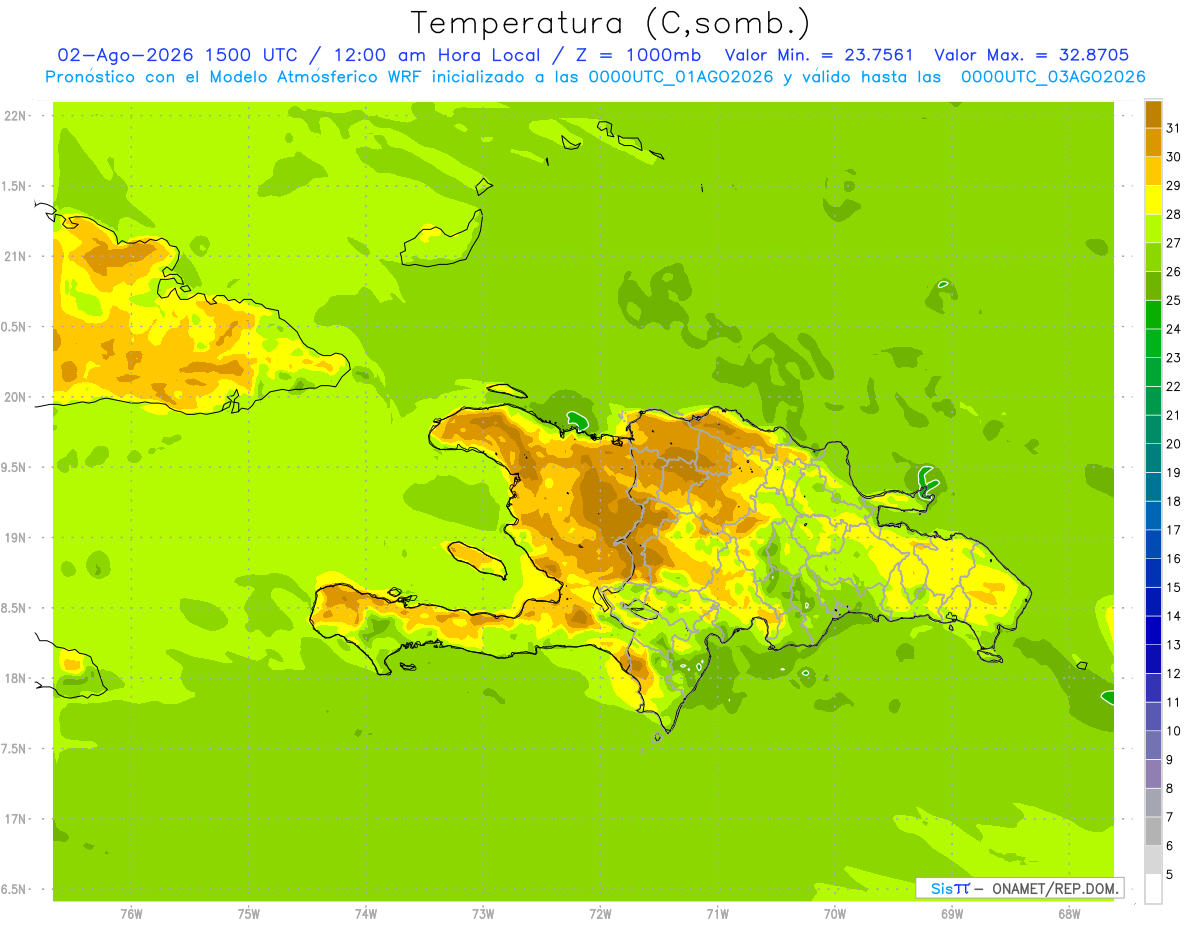
Task: Click the latitude label "19N"
Action: [x=15, y=538]
